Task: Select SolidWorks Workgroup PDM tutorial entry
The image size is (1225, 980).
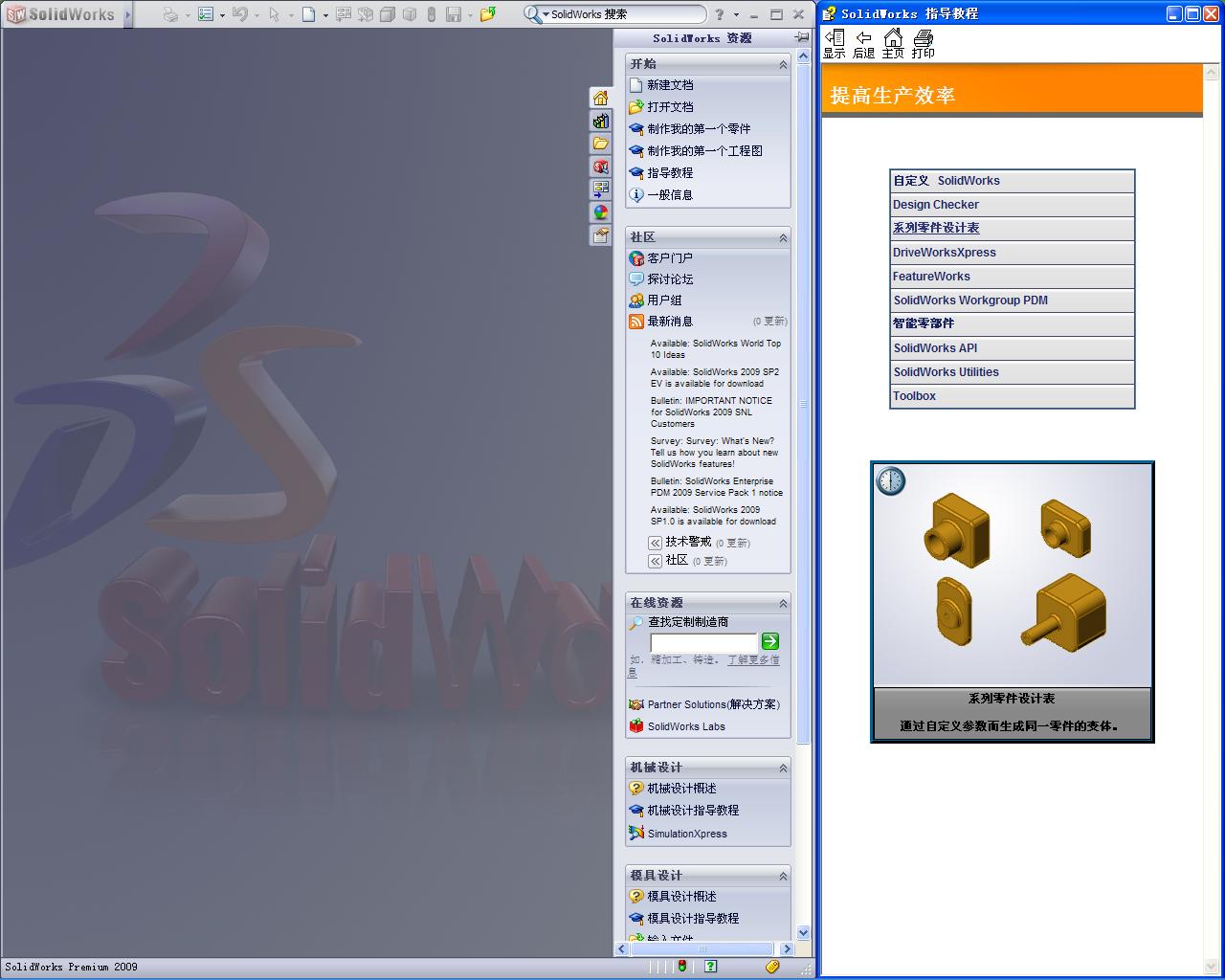Action: (1013, 301)
